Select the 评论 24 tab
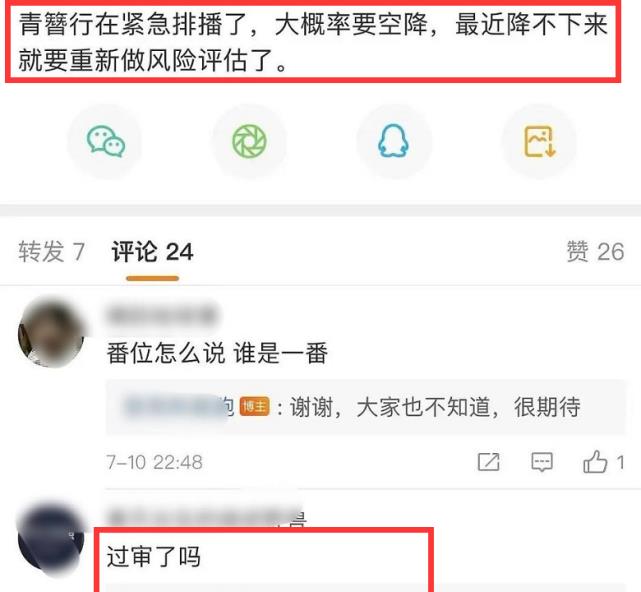Viewport: 641px width, 592px height. coord(152,251)
